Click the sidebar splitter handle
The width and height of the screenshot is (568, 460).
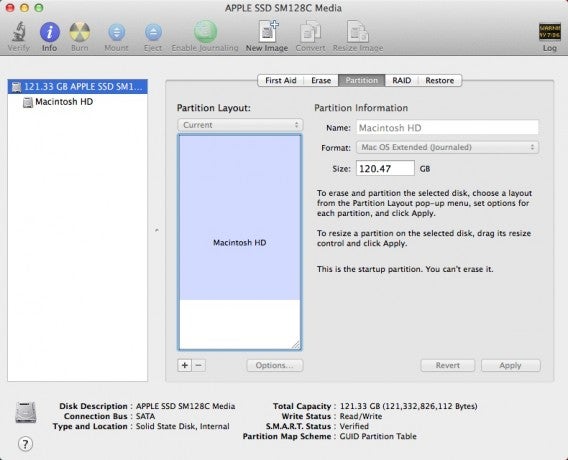156,230
